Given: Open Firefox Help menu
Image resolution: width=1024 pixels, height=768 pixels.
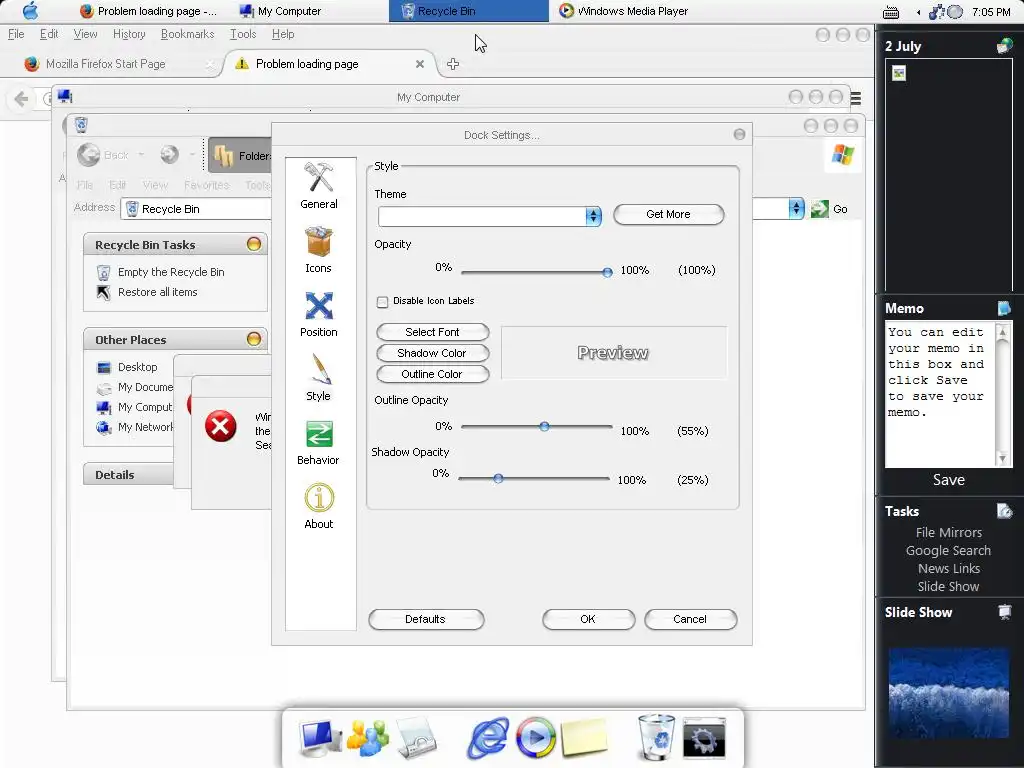Looking at the screenshot, I should (x=283, y=34).
